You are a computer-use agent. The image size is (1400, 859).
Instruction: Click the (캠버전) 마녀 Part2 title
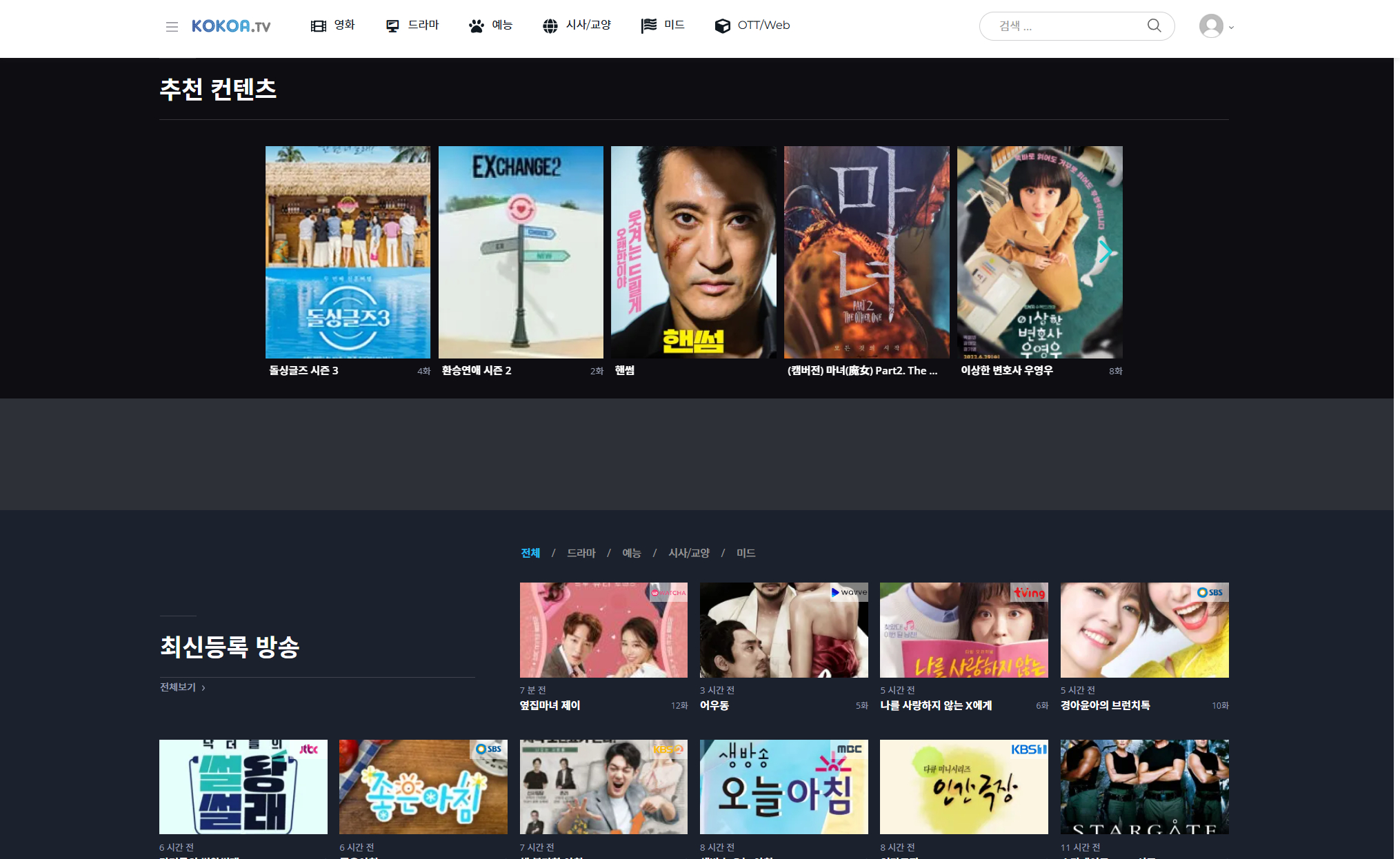pyautogui.click(x=862, y=370)
